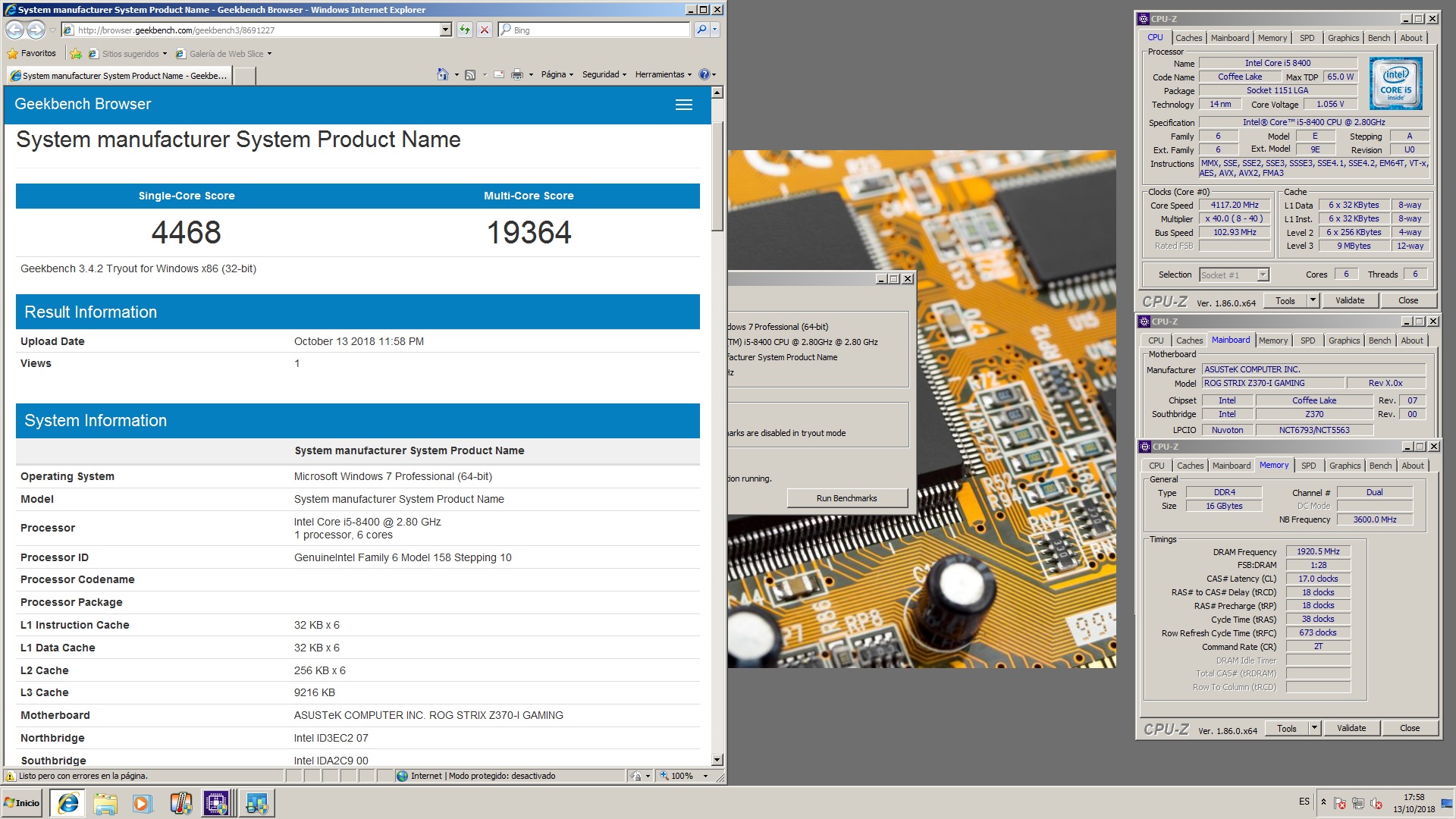
Task: Click the IE vertical scrollbar down arrow
Action: [x=717, y=760]
